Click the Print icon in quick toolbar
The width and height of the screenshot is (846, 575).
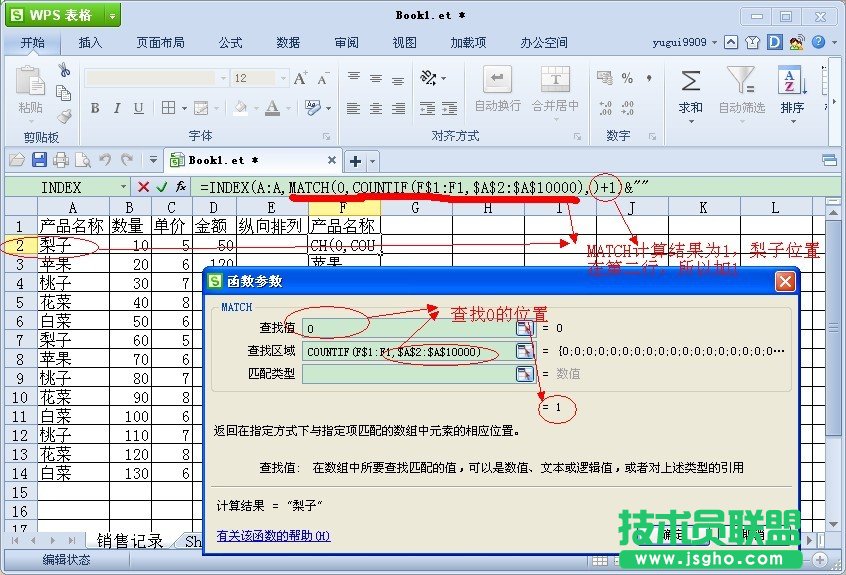point(61,160)
